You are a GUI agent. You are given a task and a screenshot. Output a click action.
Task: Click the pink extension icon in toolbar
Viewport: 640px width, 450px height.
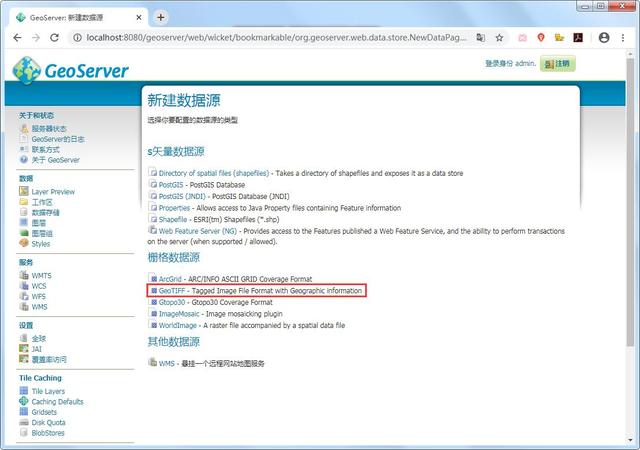[x=522, y=38]
